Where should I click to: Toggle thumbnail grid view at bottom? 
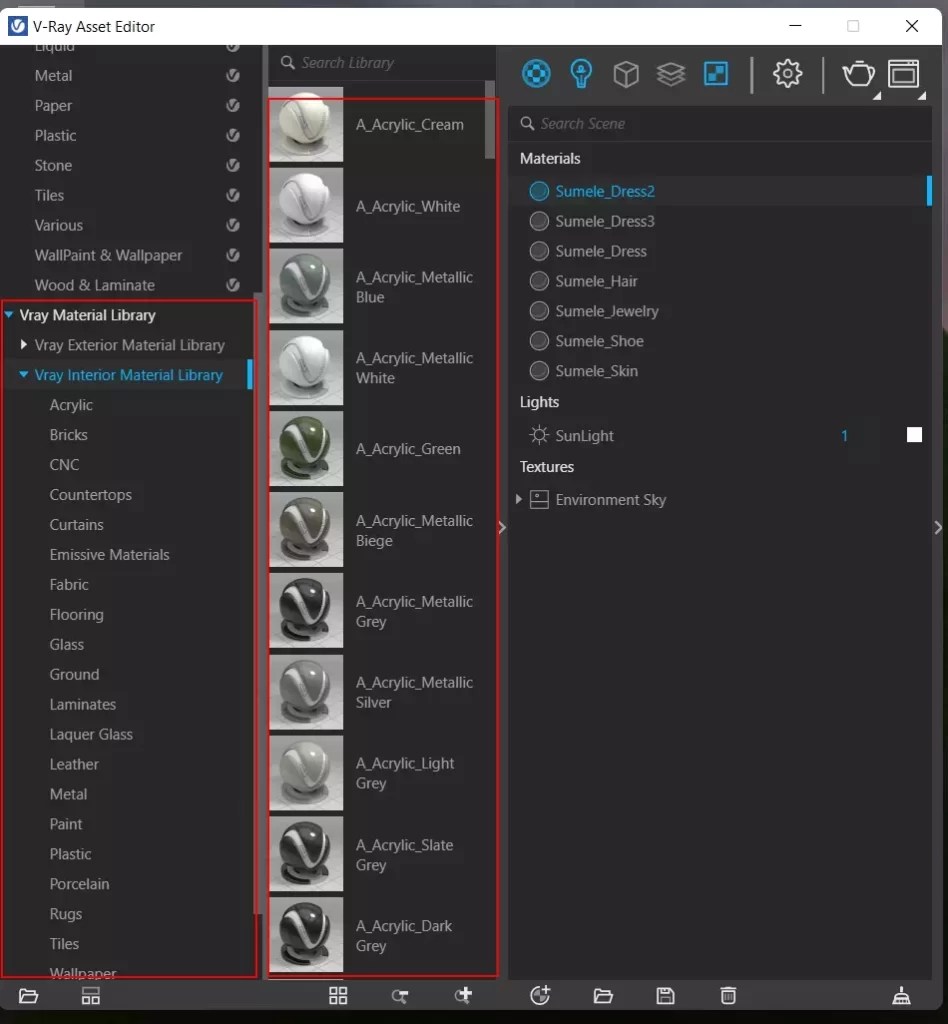(x=337, y=996)
